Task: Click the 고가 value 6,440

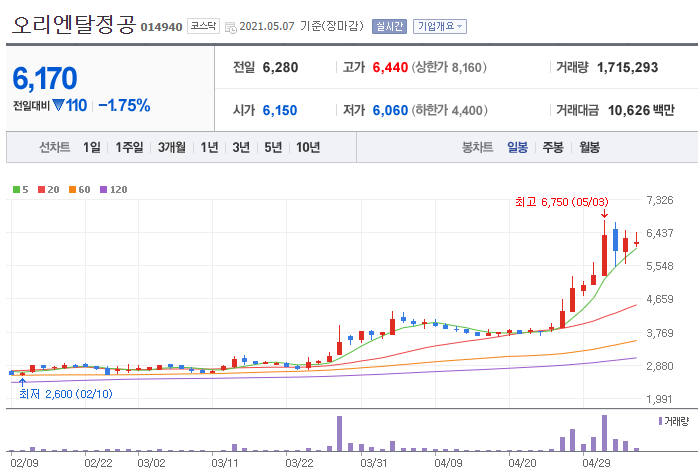Action: [x=390, y=67]
